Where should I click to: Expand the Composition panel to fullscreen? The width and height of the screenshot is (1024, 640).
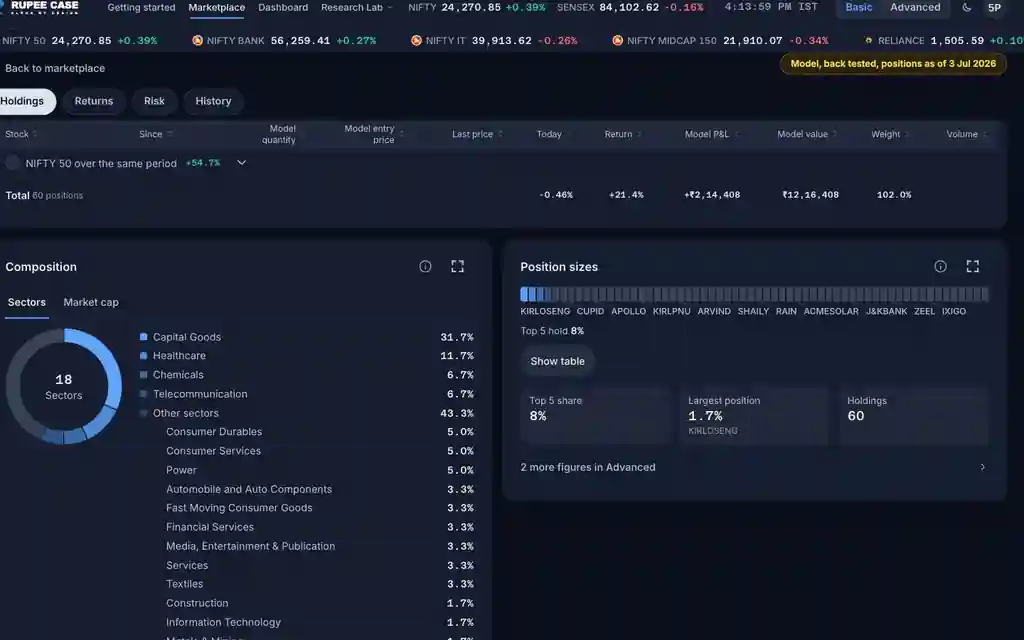457,266
